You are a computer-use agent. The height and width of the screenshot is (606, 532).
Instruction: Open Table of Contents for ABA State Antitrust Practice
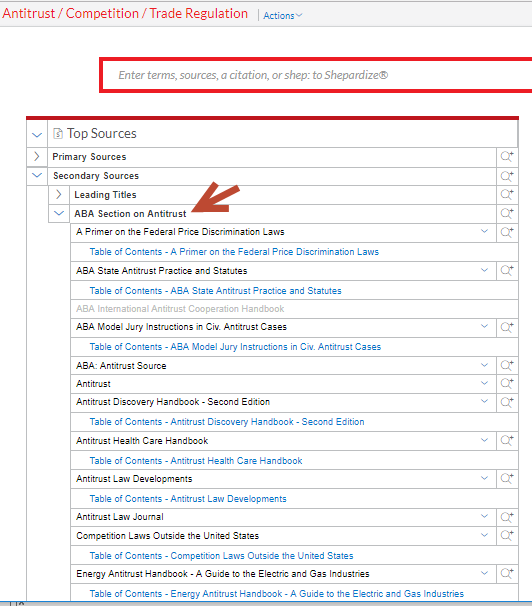[216, 291]
